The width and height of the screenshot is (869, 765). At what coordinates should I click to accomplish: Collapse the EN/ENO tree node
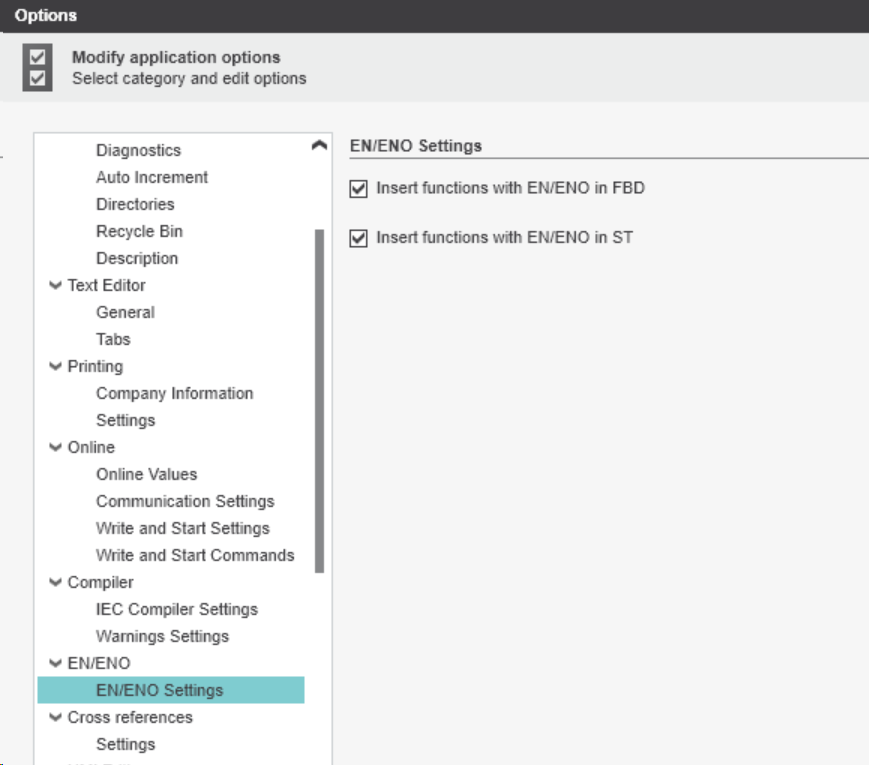pos(55,663)
